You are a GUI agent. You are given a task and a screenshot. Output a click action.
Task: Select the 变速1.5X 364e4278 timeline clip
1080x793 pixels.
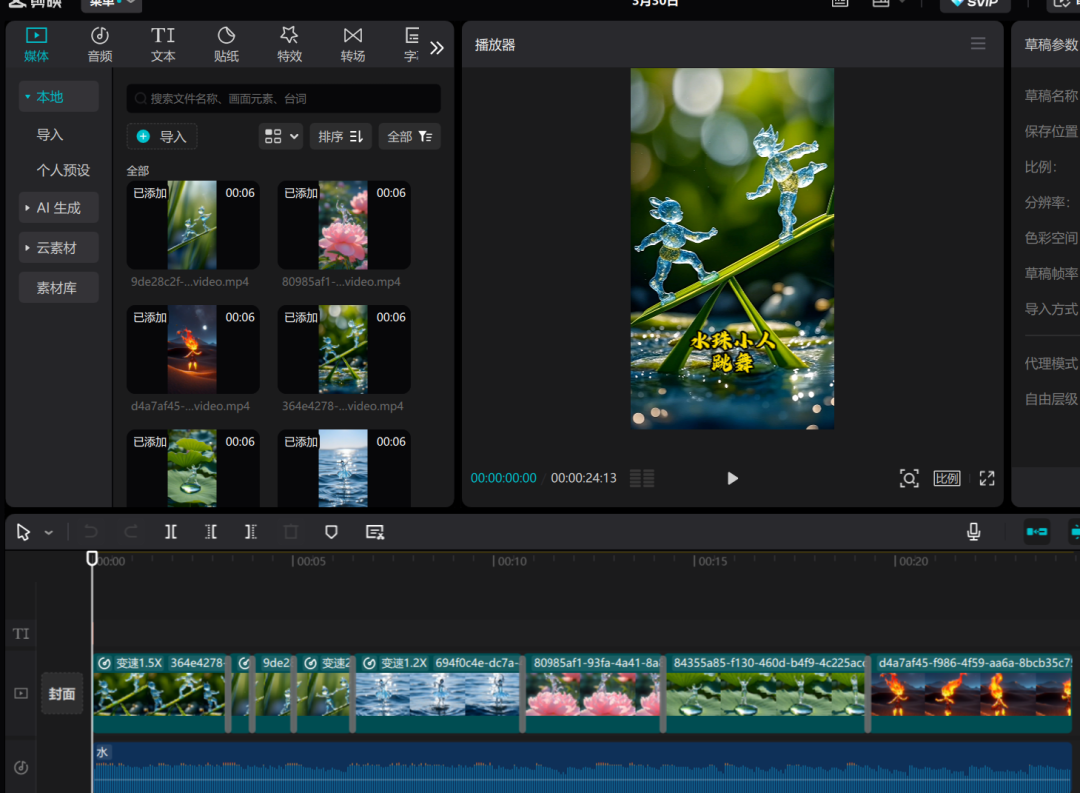click(x=160, y=693)
